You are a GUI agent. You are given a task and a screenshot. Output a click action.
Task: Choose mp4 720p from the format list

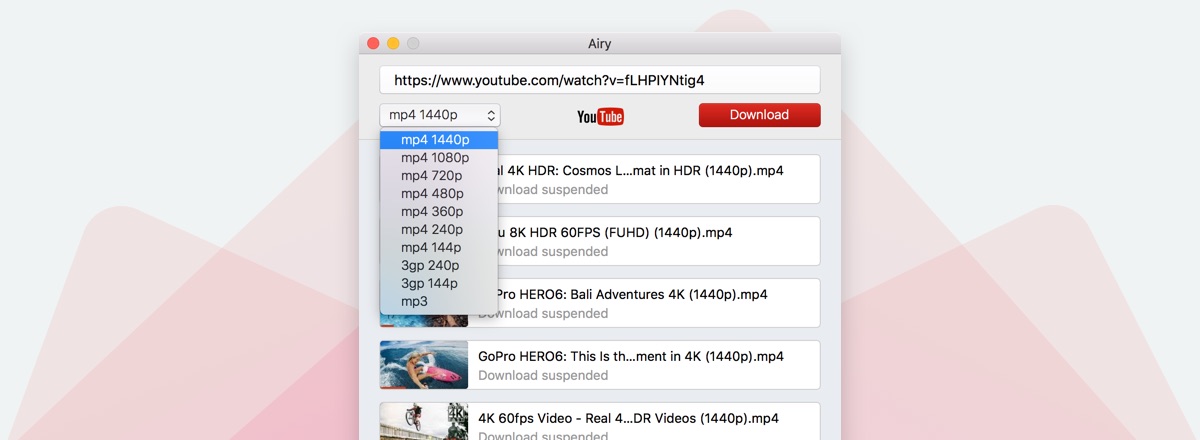point(439,176)
